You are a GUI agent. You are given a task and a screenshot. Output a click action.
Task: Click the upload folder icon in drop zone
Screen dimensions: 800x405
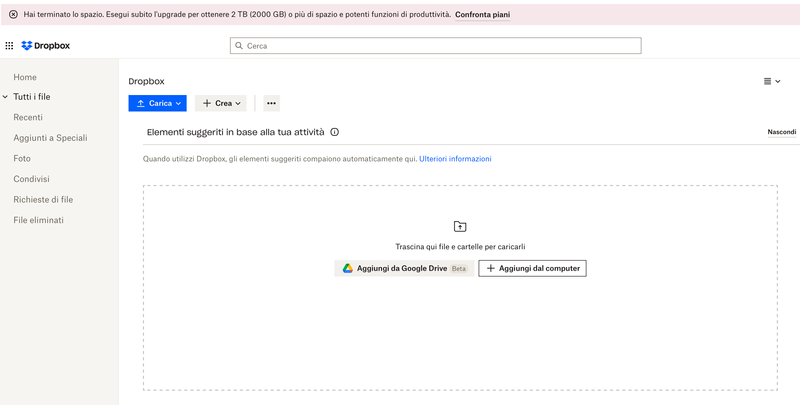click(x=460, y=226)
